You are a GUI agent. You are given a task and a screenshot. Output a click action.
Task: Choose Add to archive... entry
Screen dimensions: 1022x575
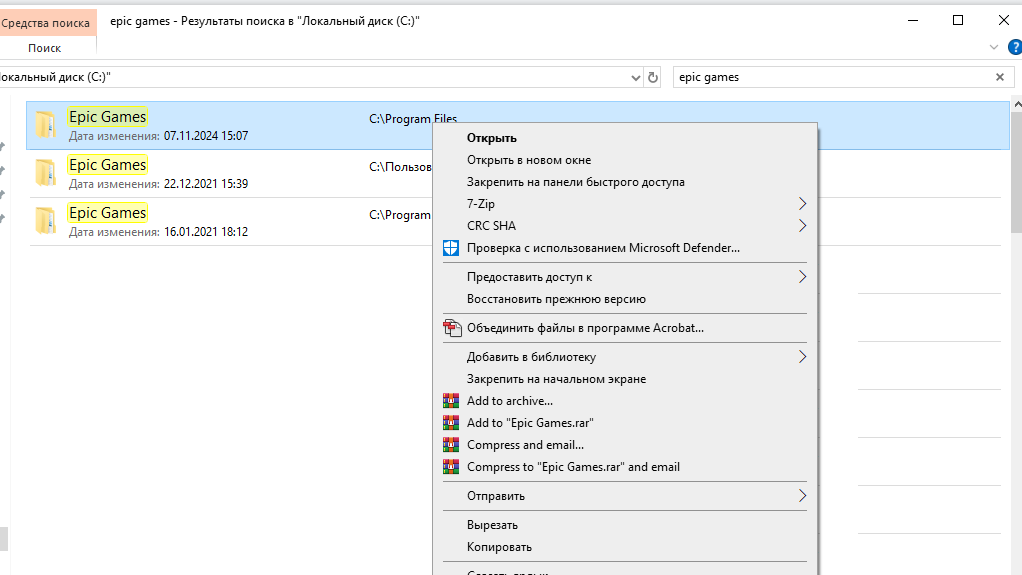coord(510,401)
